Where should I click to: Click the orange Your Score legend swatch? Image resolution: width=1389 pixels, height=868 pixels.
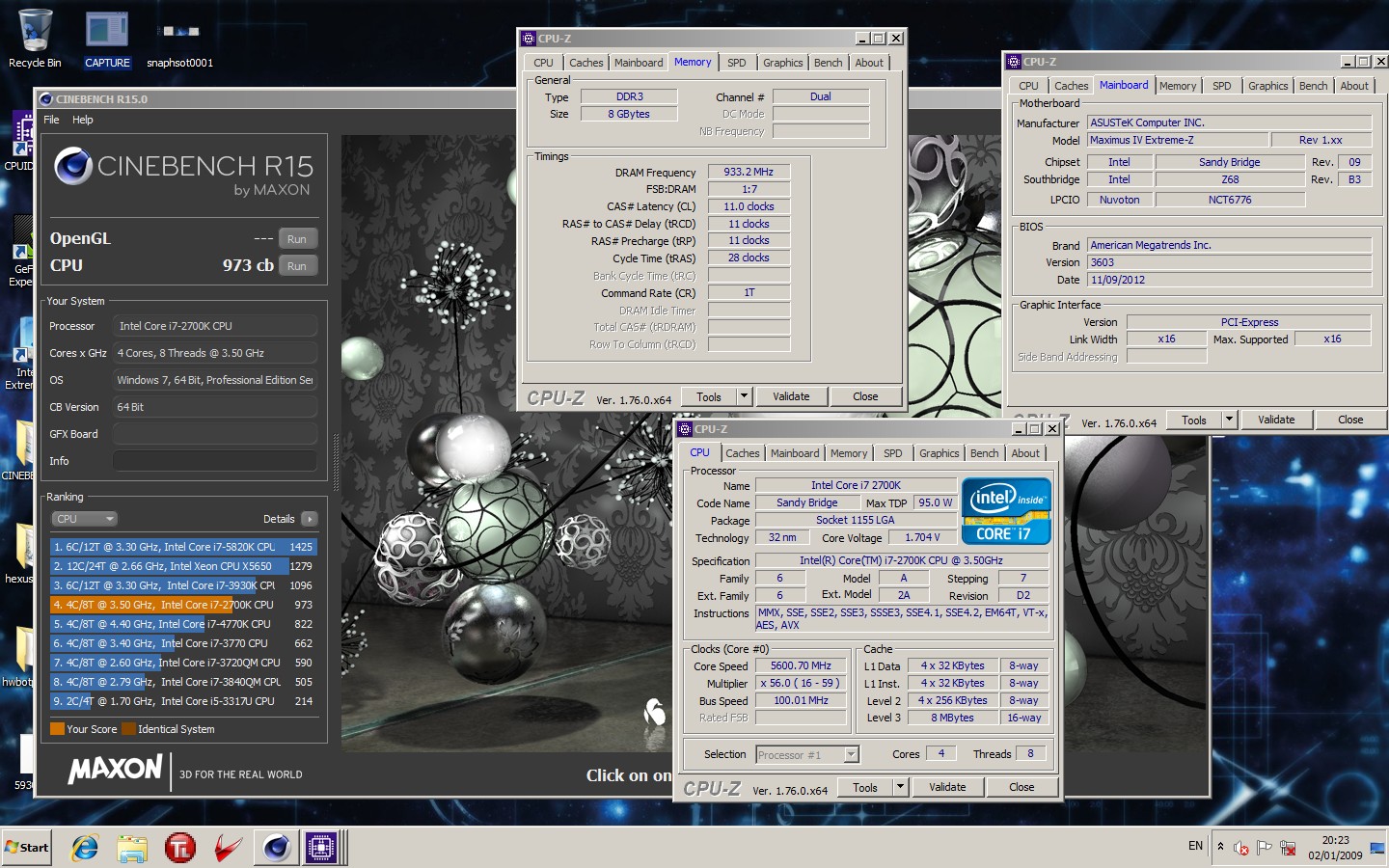[x=57, y=729]
